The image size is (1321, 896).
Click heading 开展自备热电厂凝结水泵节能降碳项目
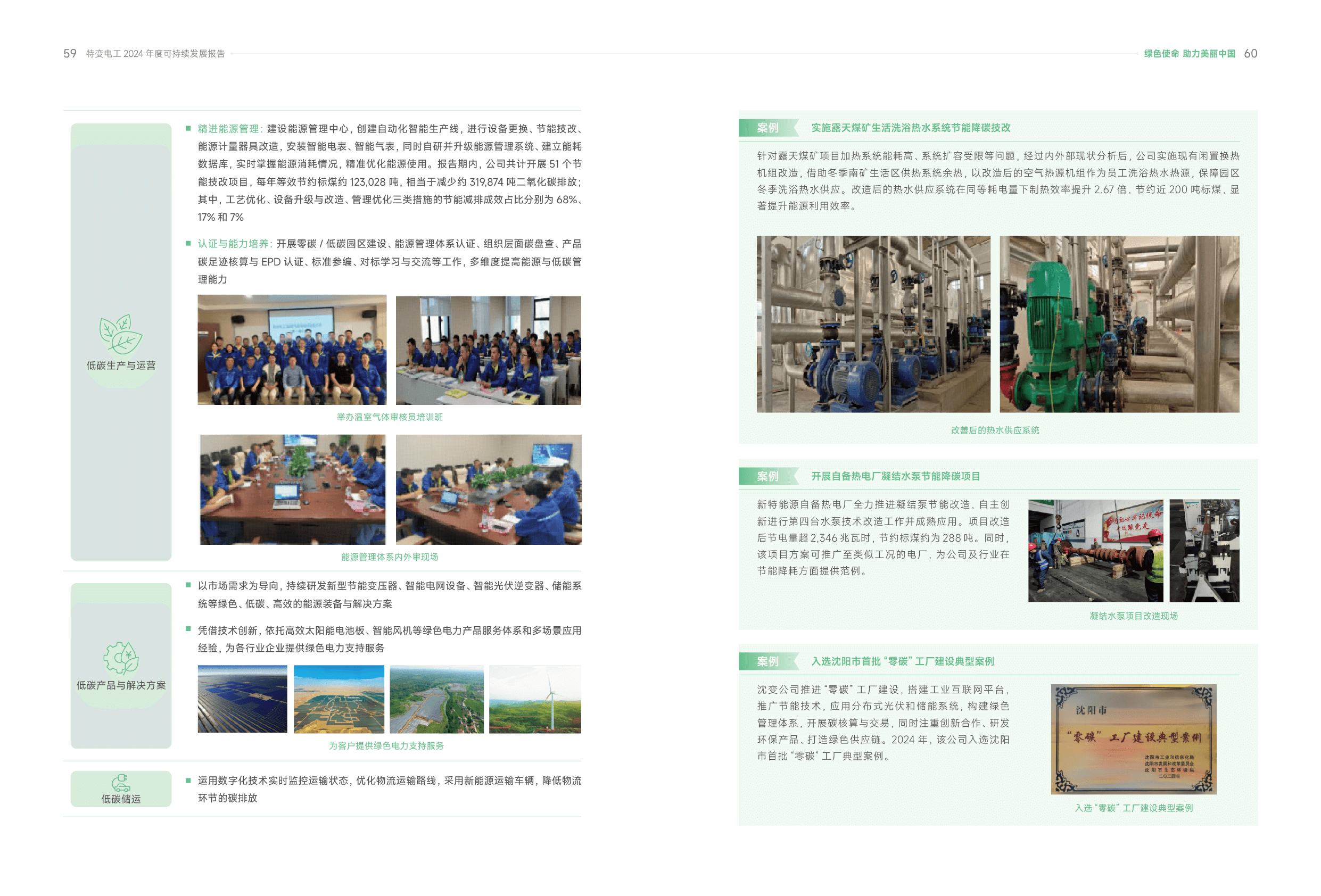click(x=895, y=476)
